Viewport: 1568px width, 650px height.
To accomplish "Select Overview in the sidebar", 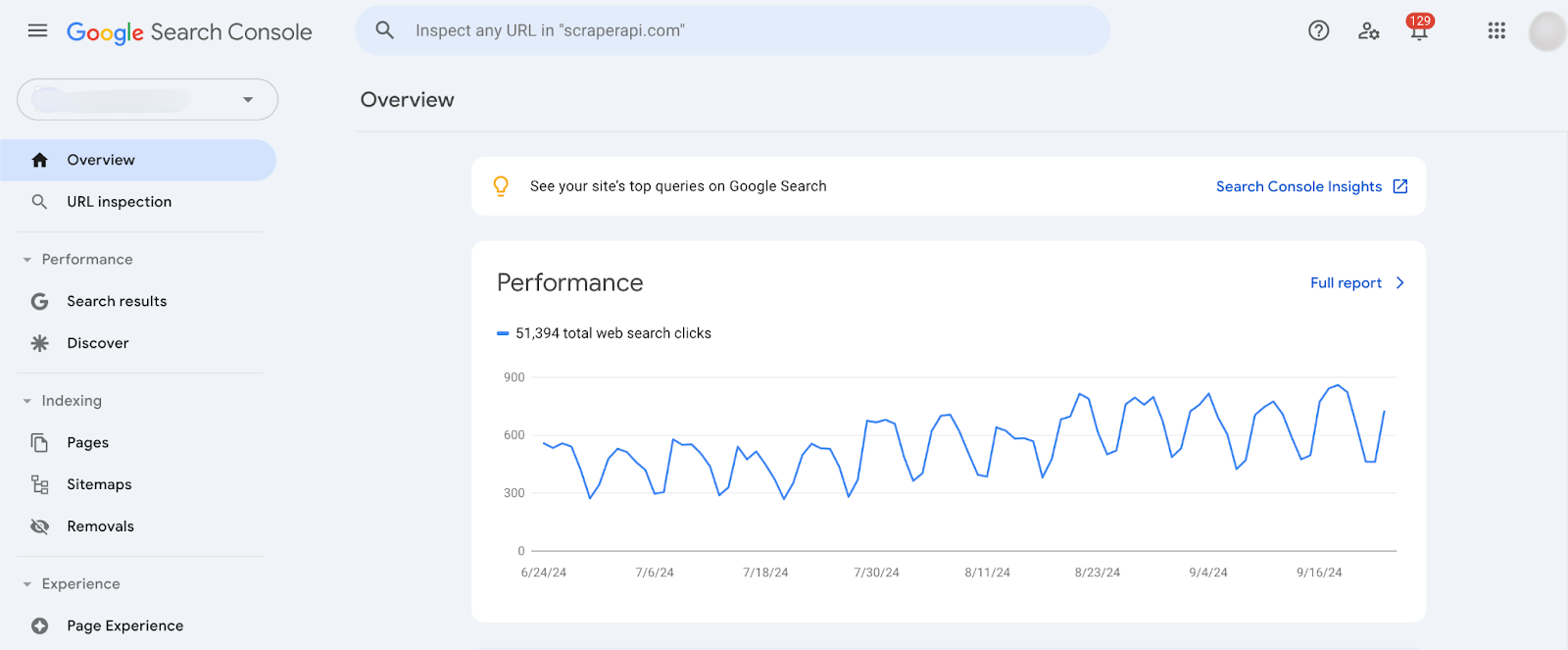I will (x=138, y=160).
